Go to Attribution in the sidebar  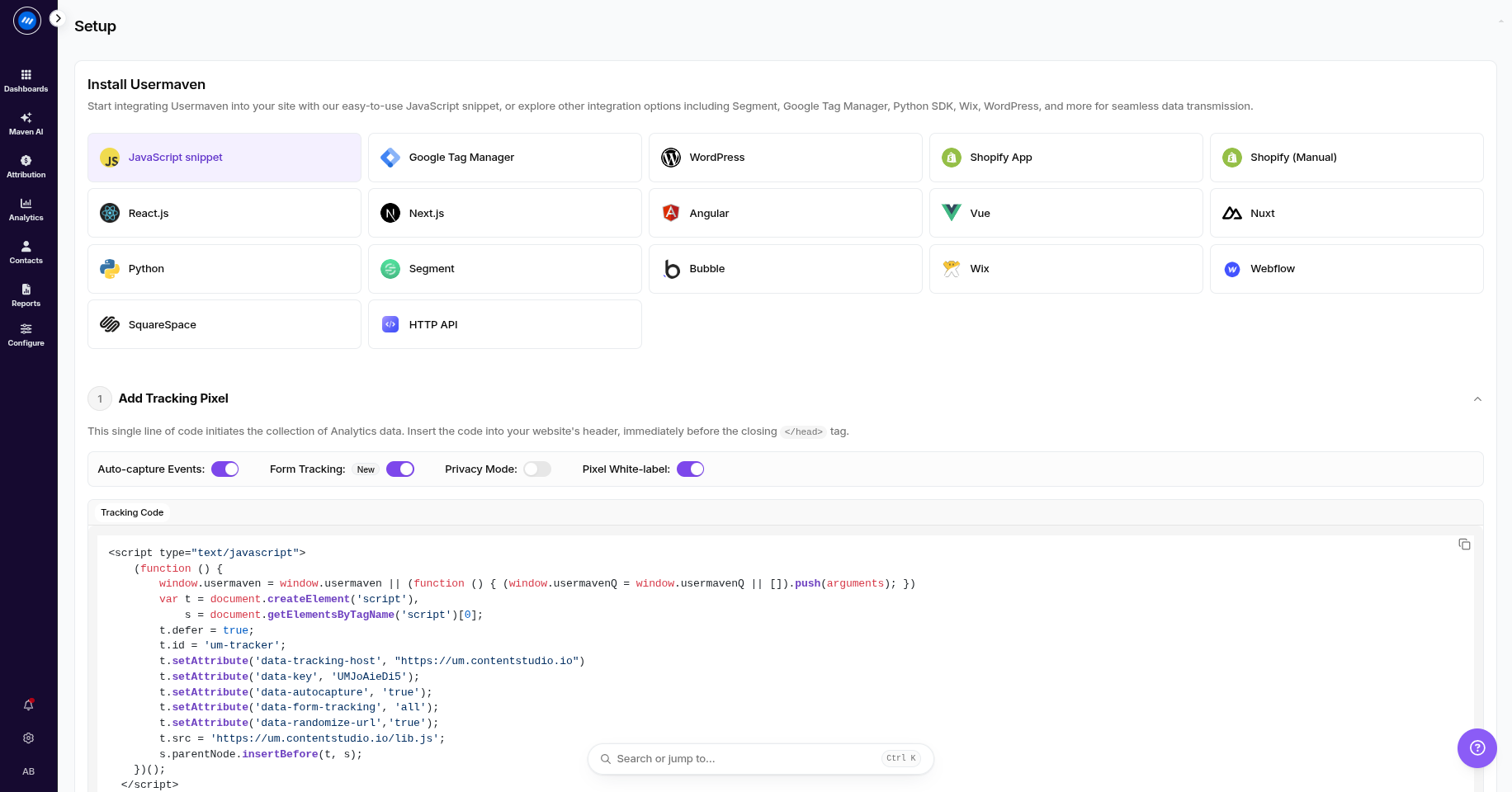26,167
